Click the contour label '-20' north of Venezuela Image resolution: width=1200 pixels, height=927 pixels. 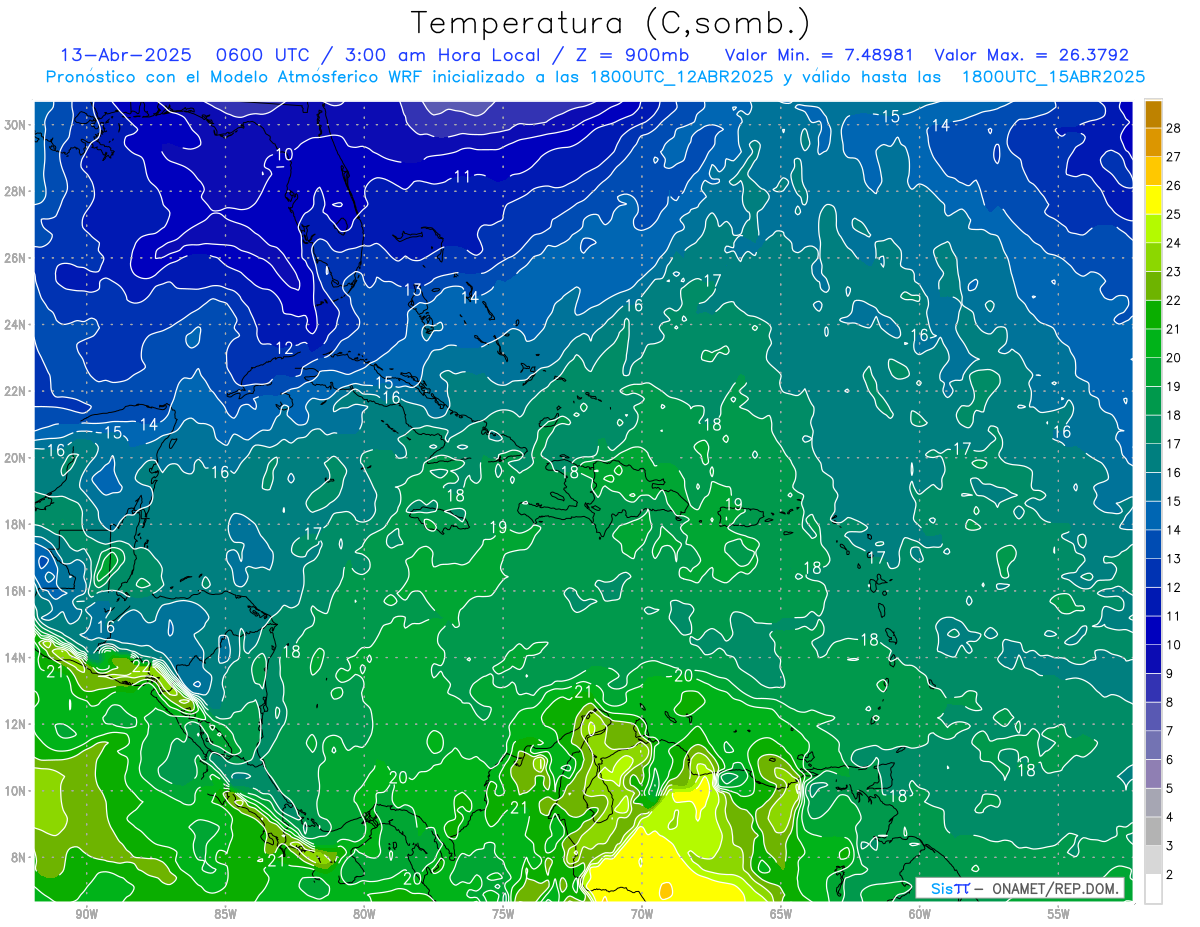click(681, 676)
